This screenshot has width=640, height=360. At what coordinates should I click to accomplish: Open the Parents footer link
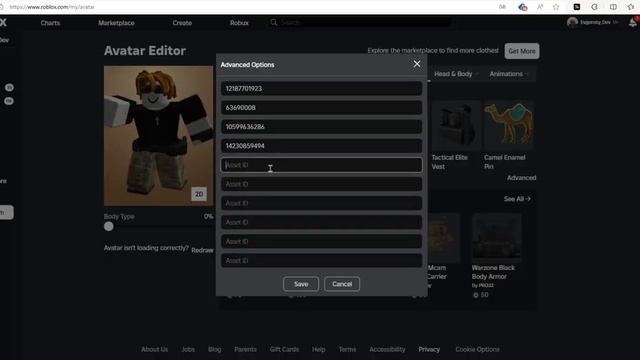tap(245, 349)
